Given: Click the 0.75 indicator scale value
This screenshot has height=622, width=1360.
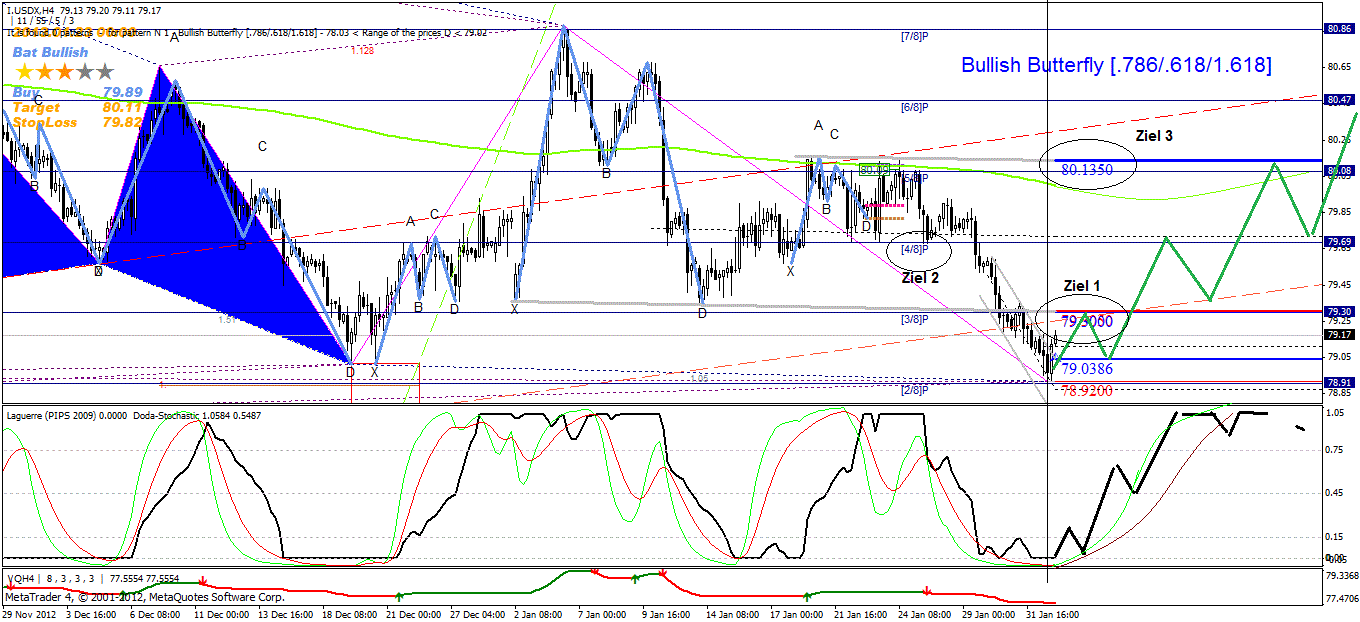Looking at the screenshot, I should pos(1336,449).
